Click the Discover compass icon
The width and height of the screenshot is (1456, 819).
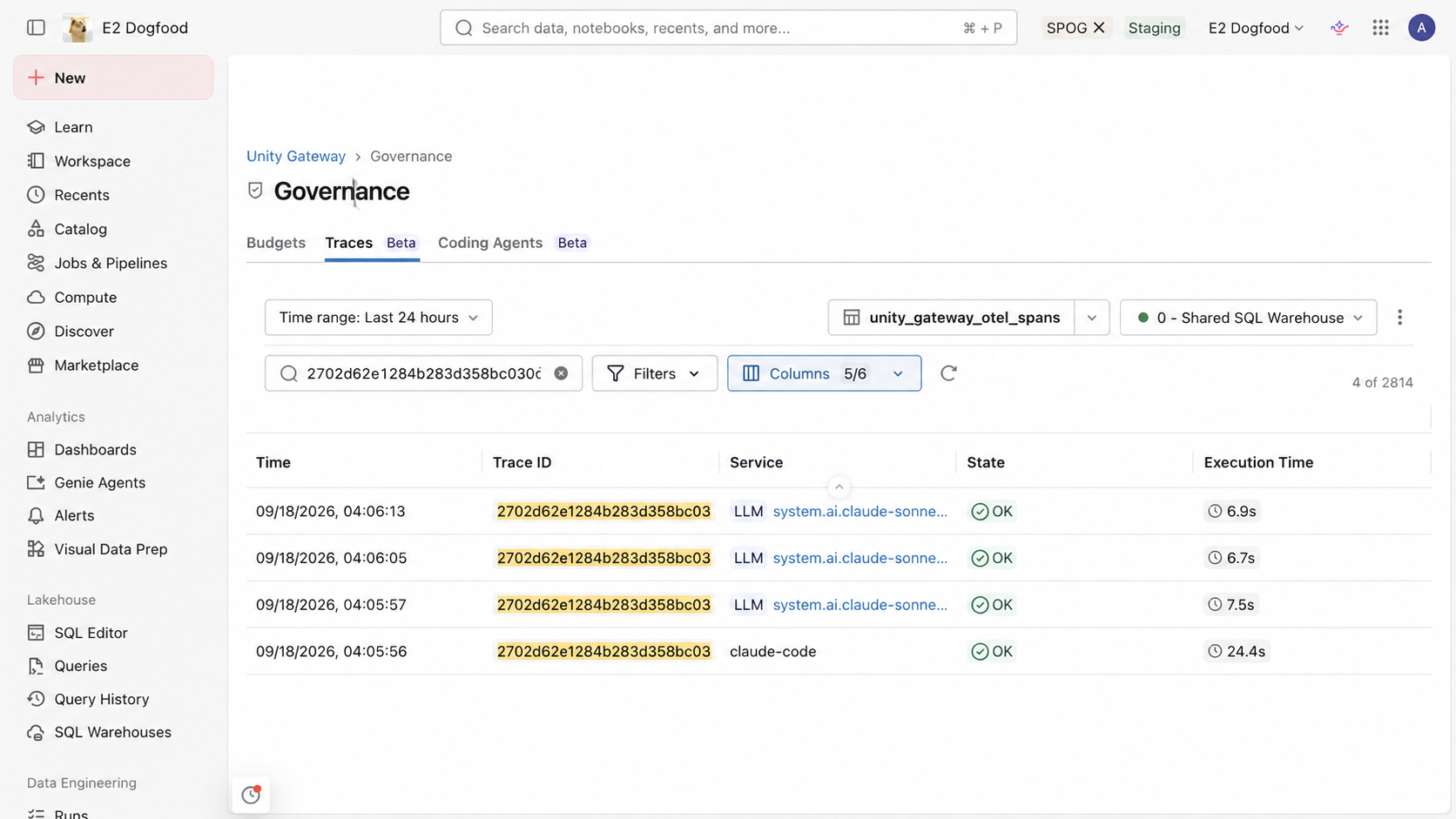click(x=36, y=331)
